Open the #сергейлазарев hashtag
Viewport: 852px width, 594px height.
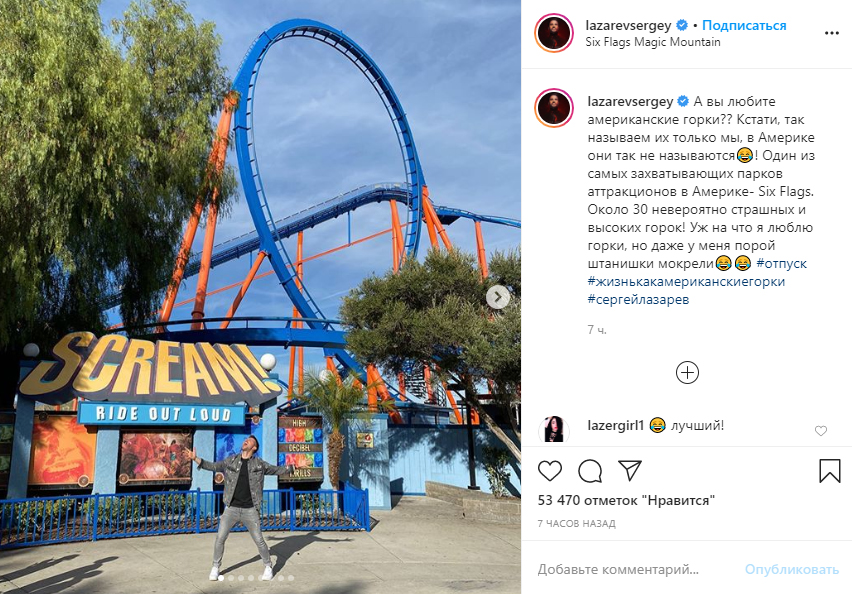coord(638,299)
